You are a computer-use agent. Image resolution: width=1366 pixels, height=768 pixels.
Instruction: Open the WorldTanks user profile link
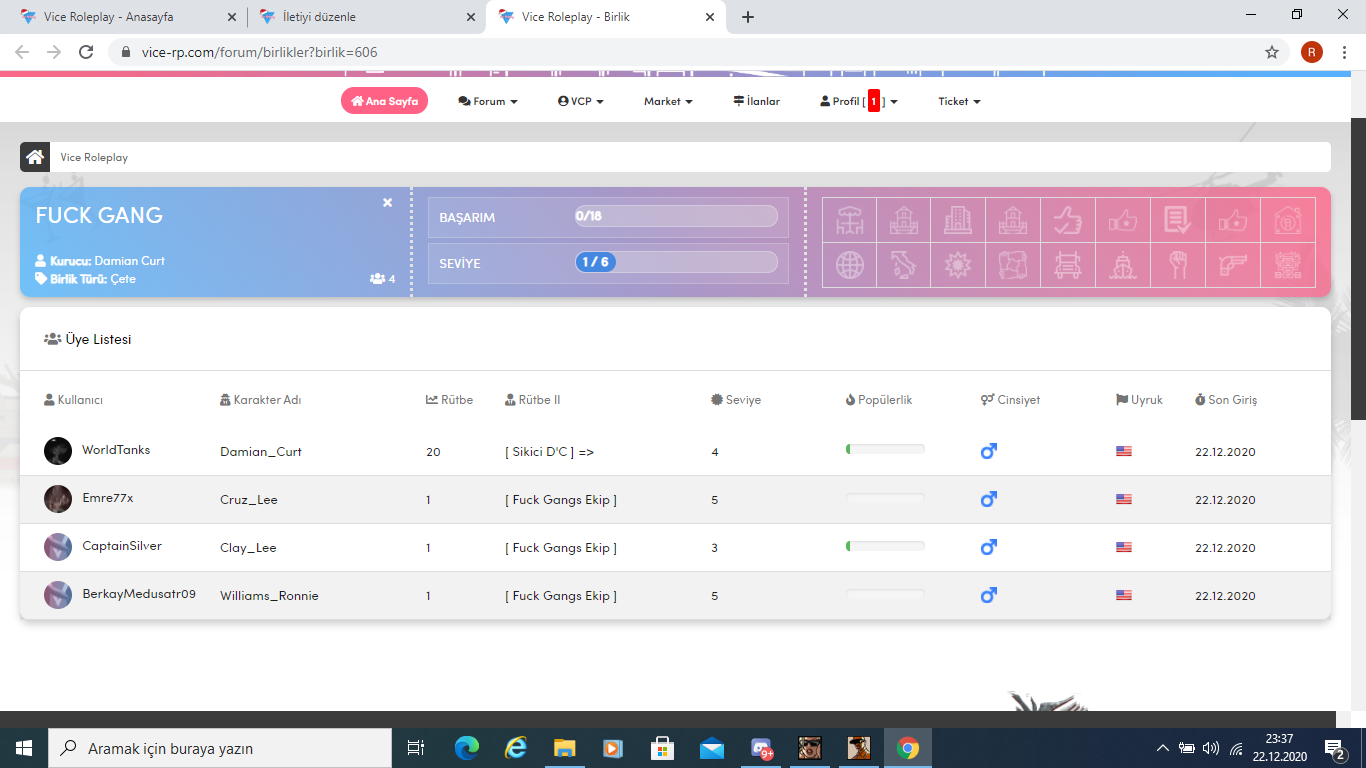click(116, 450)
